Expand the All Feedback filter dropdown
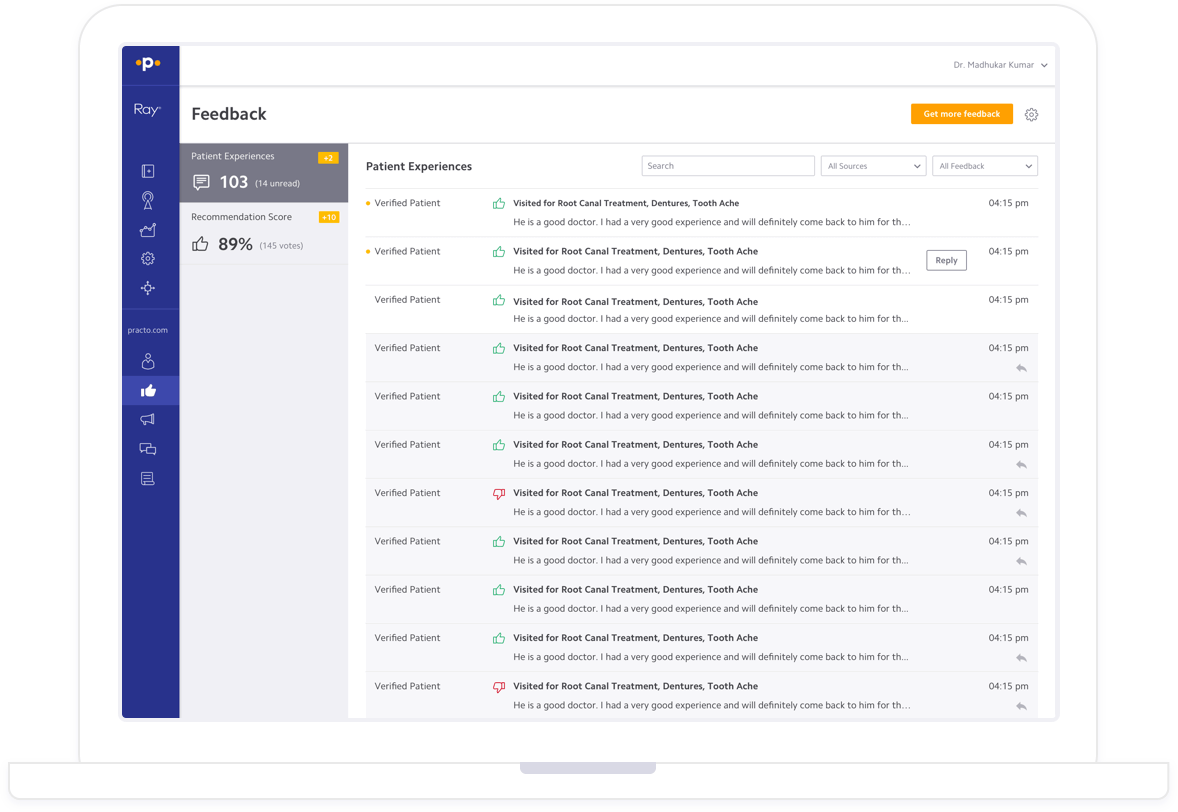This screenshot has width=1178, height=812. (985, 165)
